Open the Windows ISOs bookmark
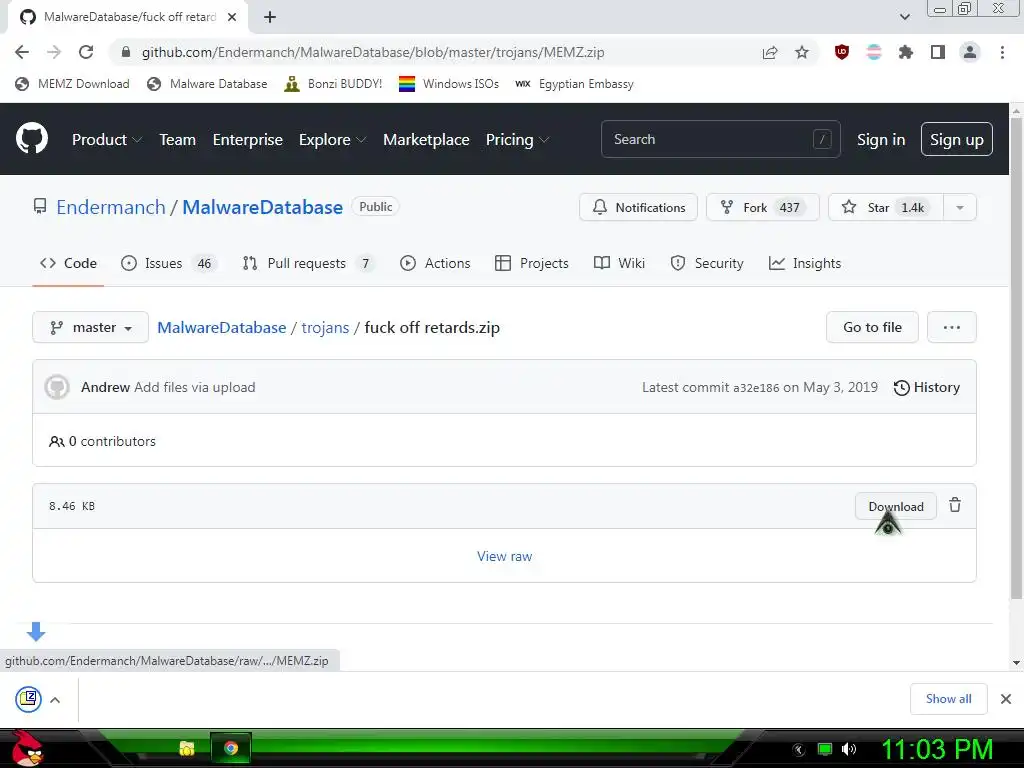Image resolution: width=1024 pixels, height=768 pixels. tap(449, 84)
